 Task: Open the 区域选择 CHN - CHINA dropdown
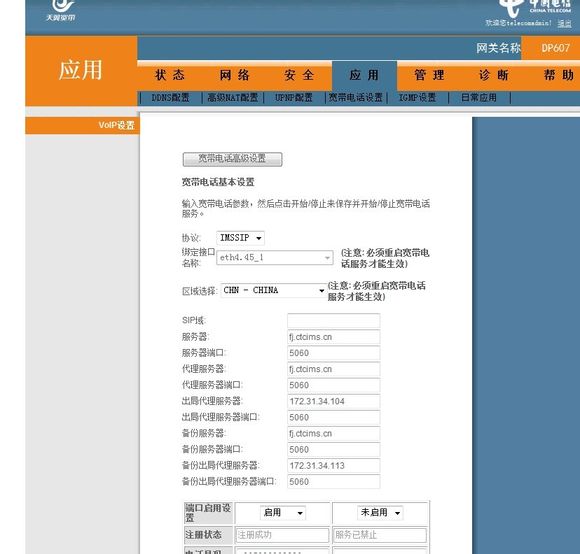(274, 290)
